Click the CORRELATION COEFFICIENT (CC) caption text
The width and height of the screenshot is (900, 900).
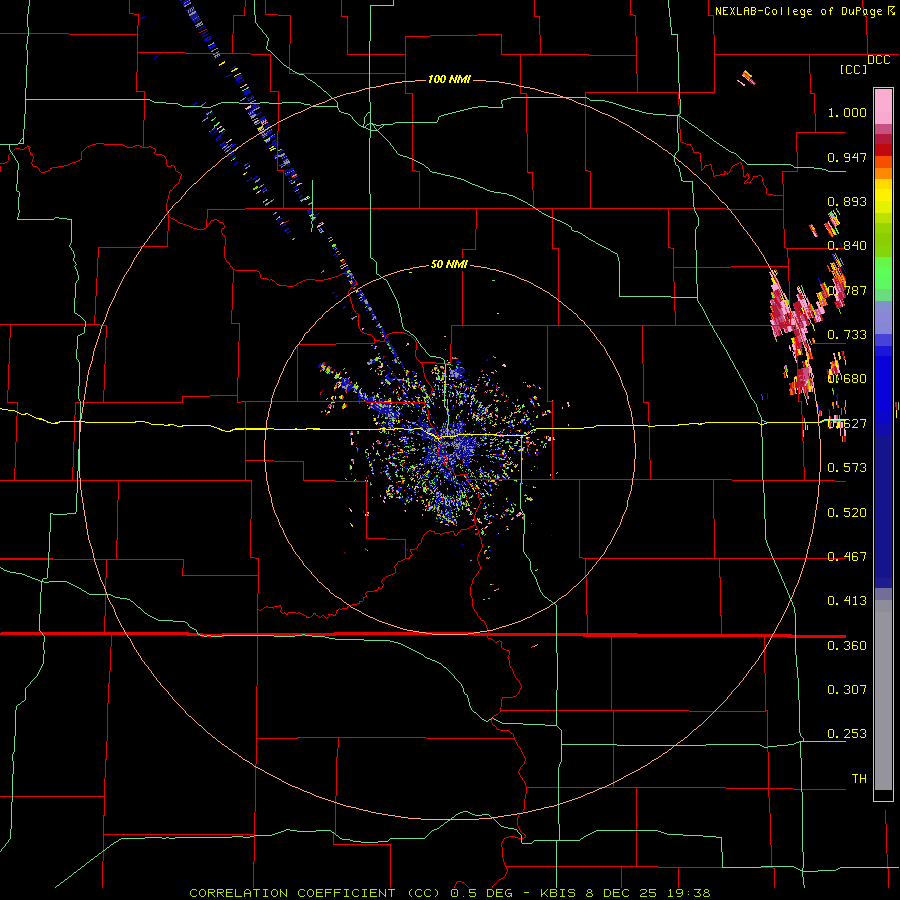(317, 893)
